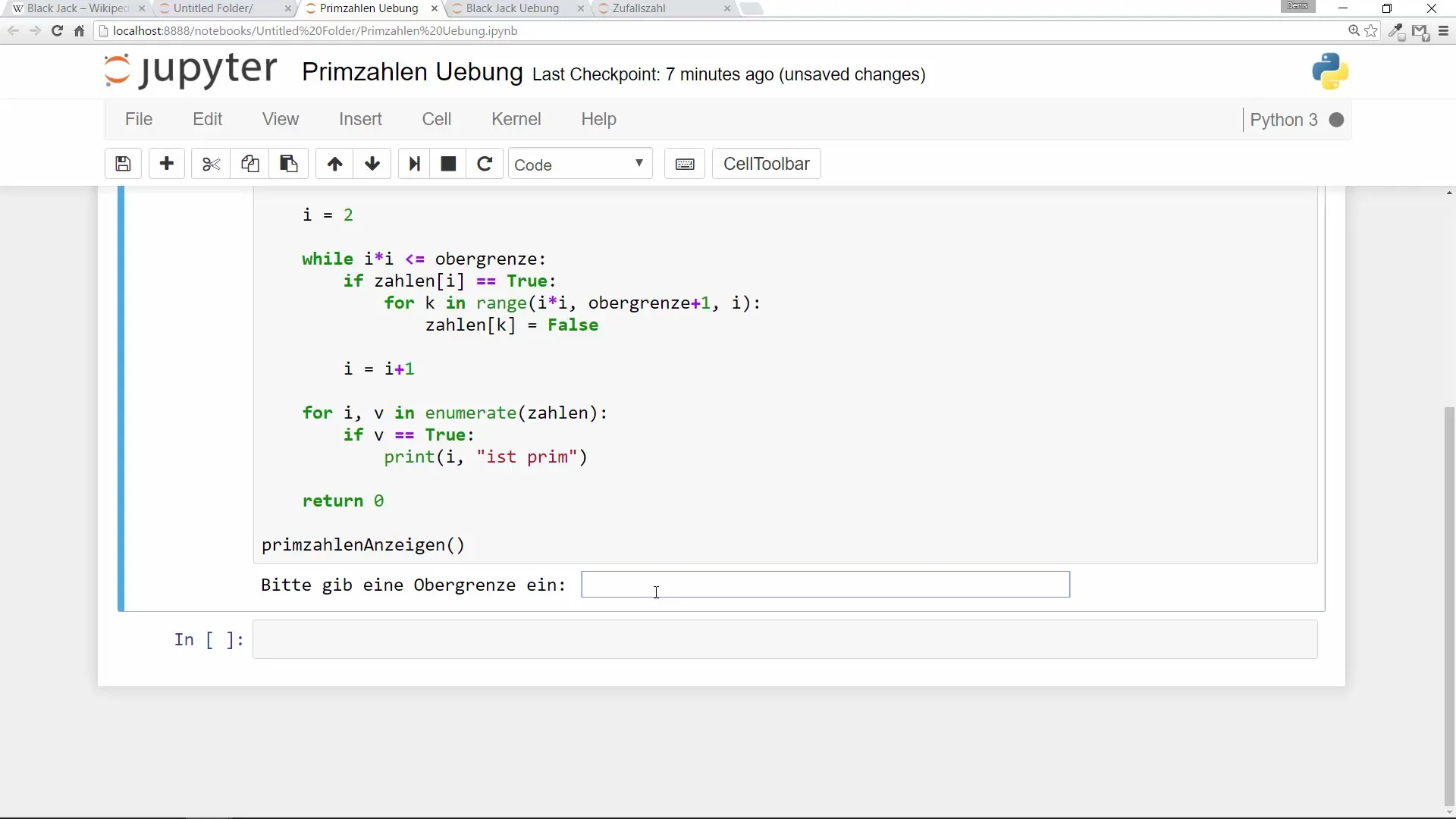Interrupt kernel with stop square icon

tap(448, 164)
